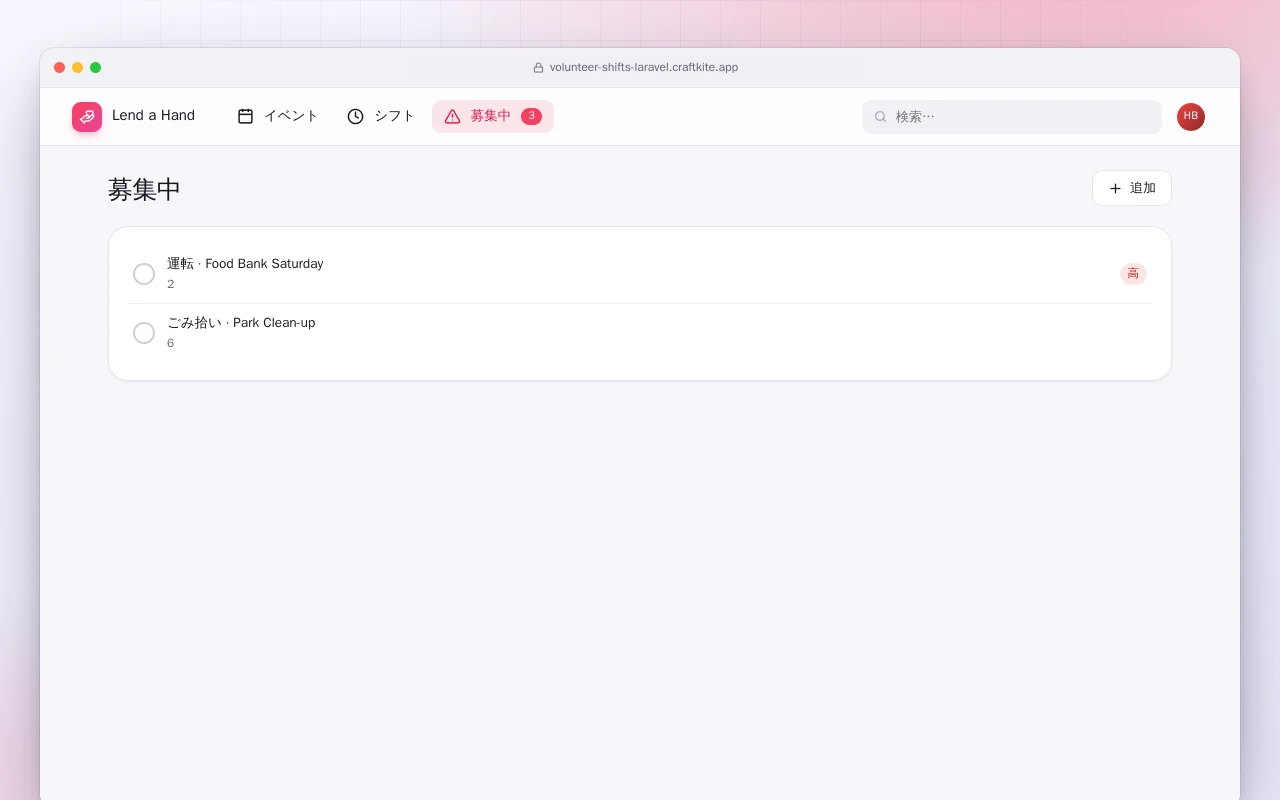Maximize the window with the green button
Screen dimensions: 1280x800
(95, 68)
